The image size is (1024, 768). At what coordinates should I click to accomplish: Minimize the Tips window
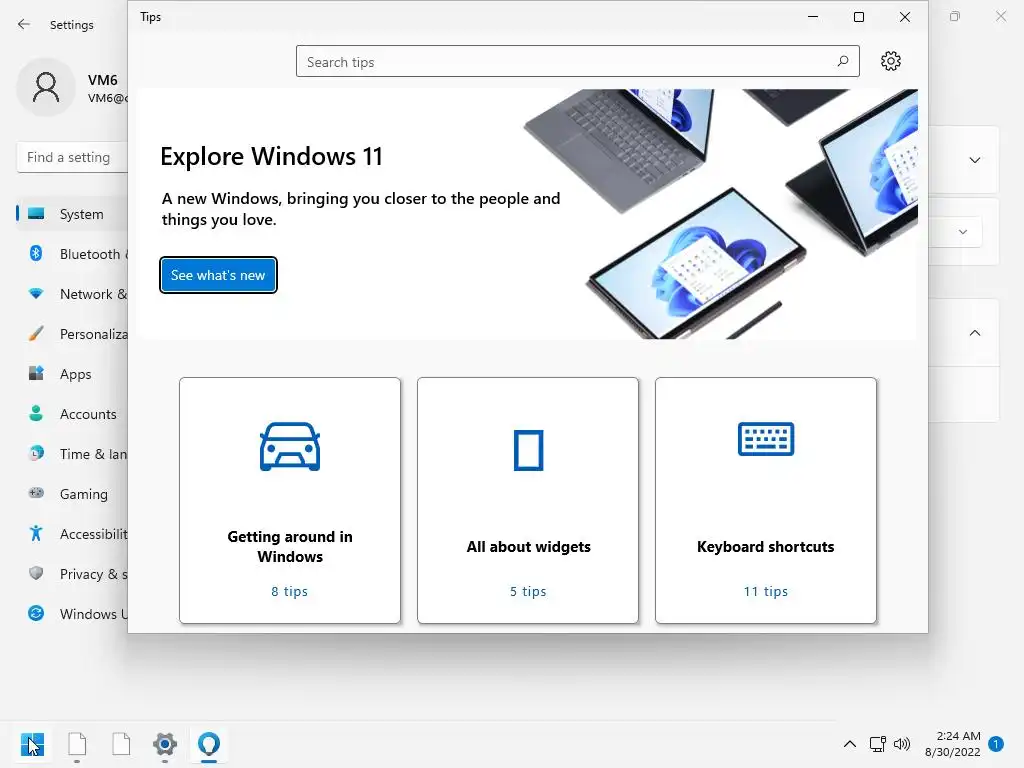(813, 17)
